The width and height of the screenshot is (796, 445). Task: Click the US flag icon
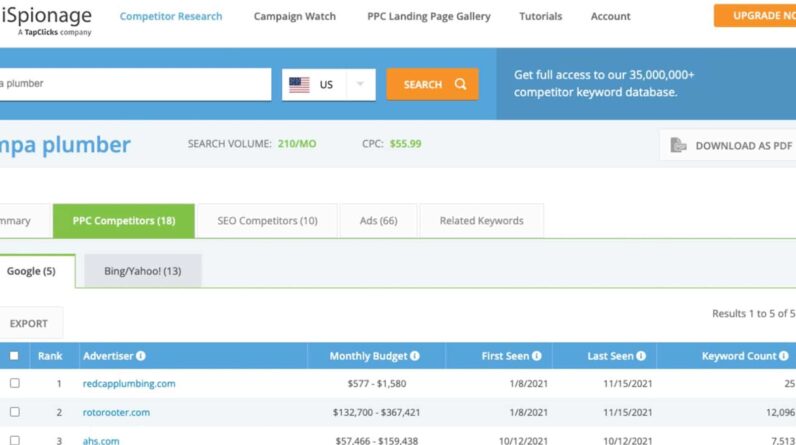299,85
